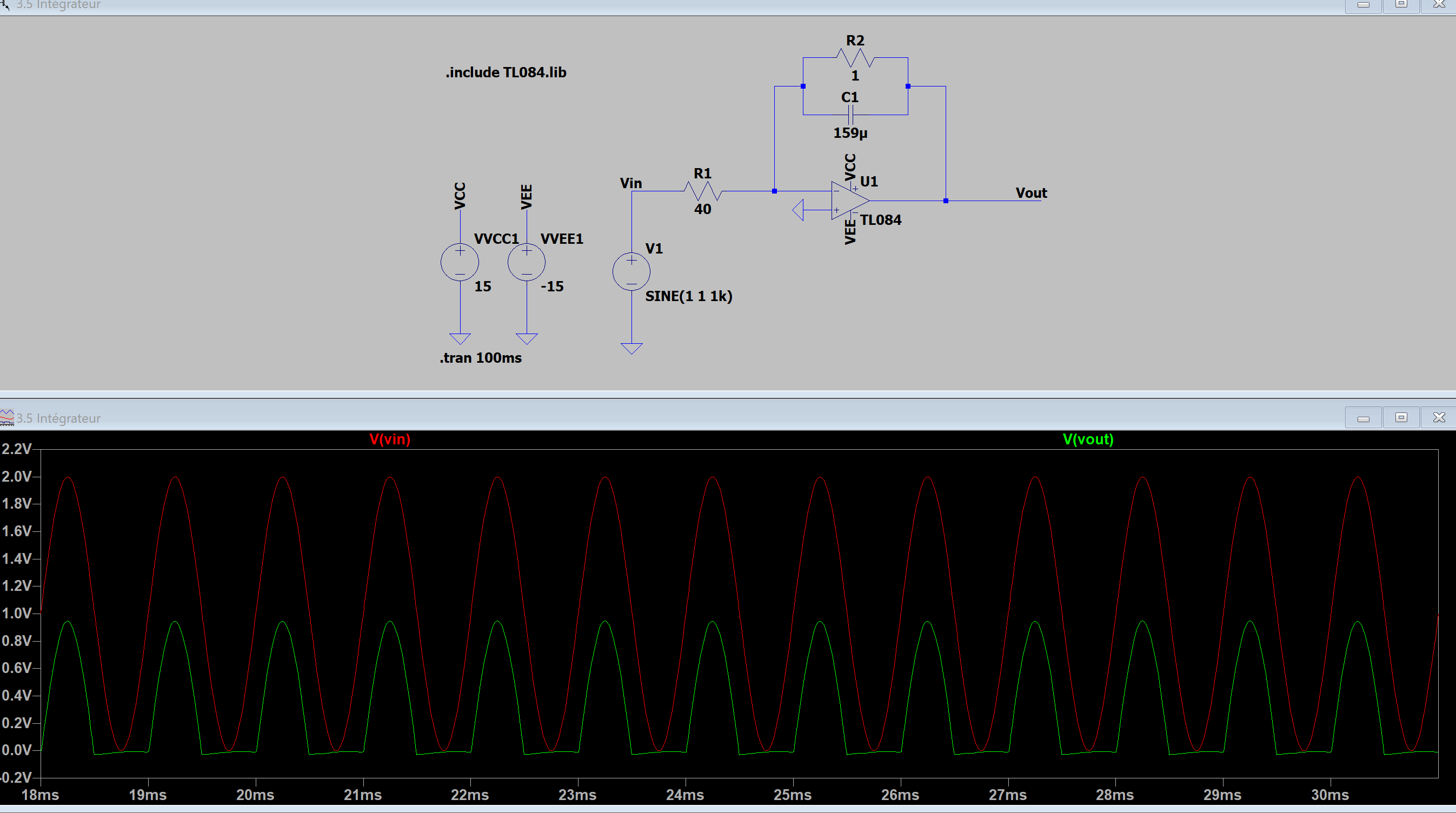Maximize the schematic window
Image resolution: width=1456 pixels, height=813 pixels.
[1401, 5]
